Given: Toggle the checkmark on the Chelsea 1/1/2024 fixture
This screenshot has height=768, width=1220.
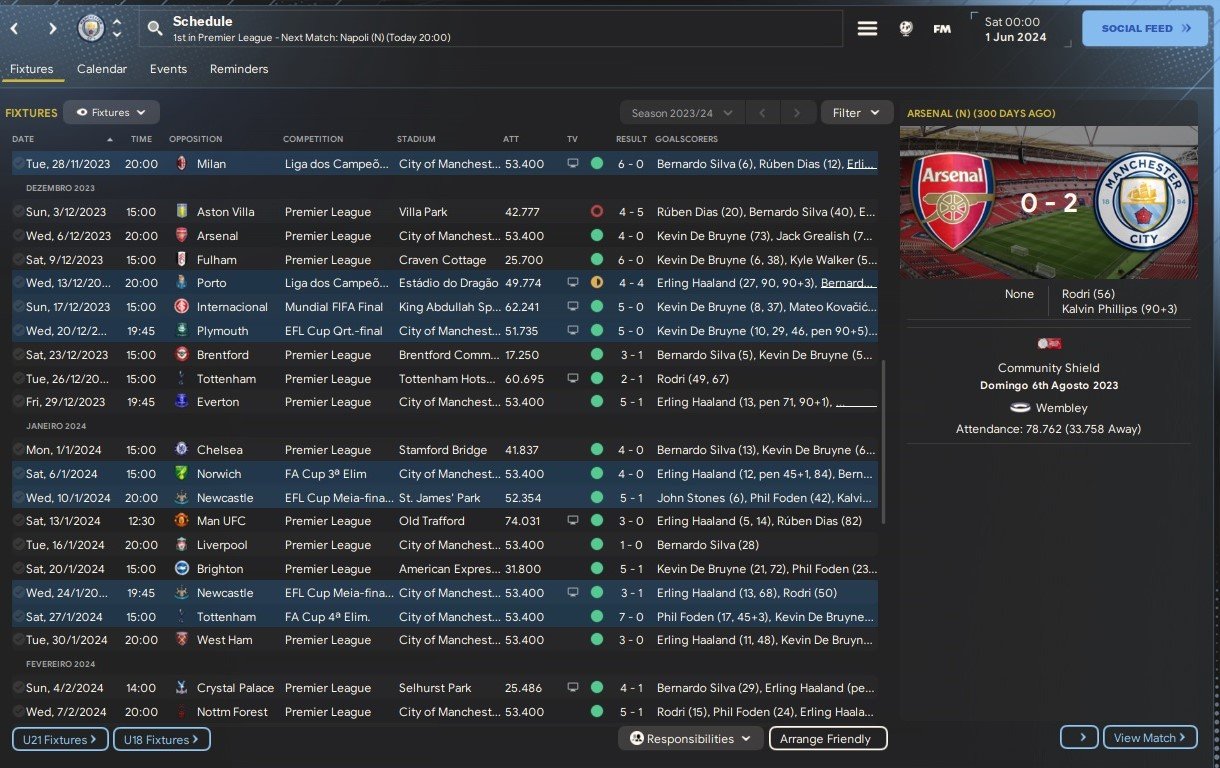Looking at the screenshot, I should [x=18, y=450].
